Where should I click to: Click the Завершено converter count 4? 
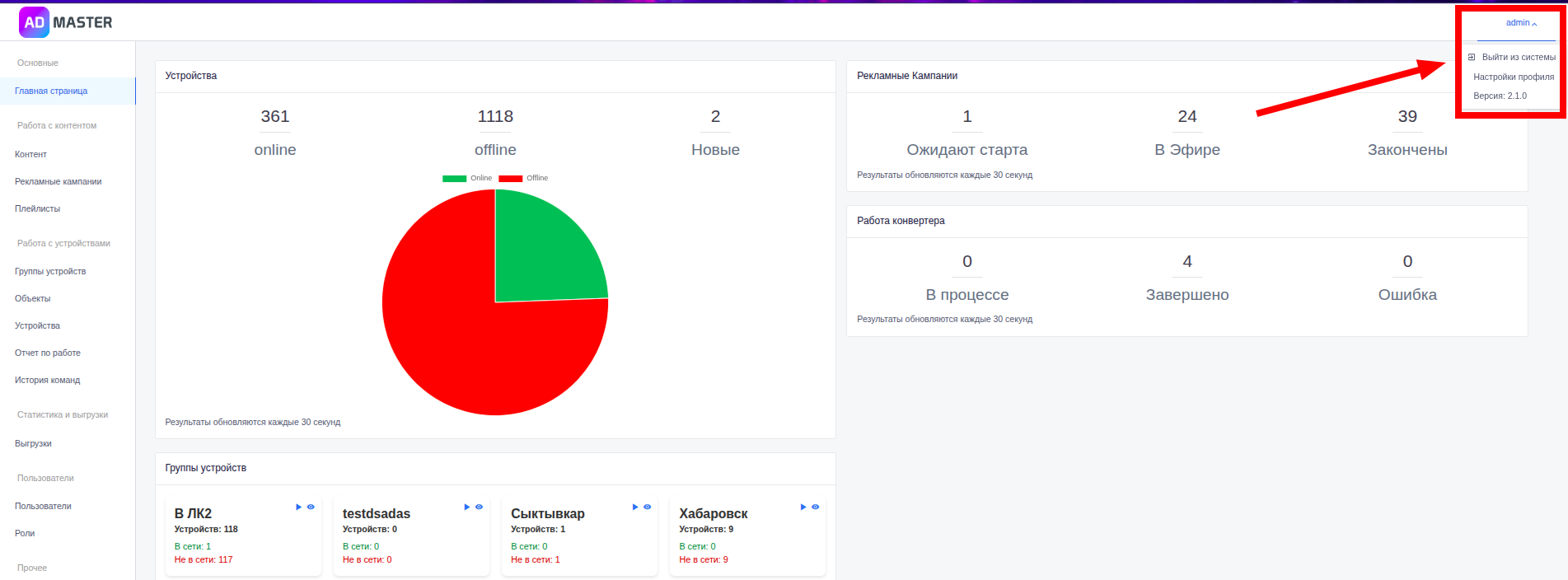(x=1187, y=261)
